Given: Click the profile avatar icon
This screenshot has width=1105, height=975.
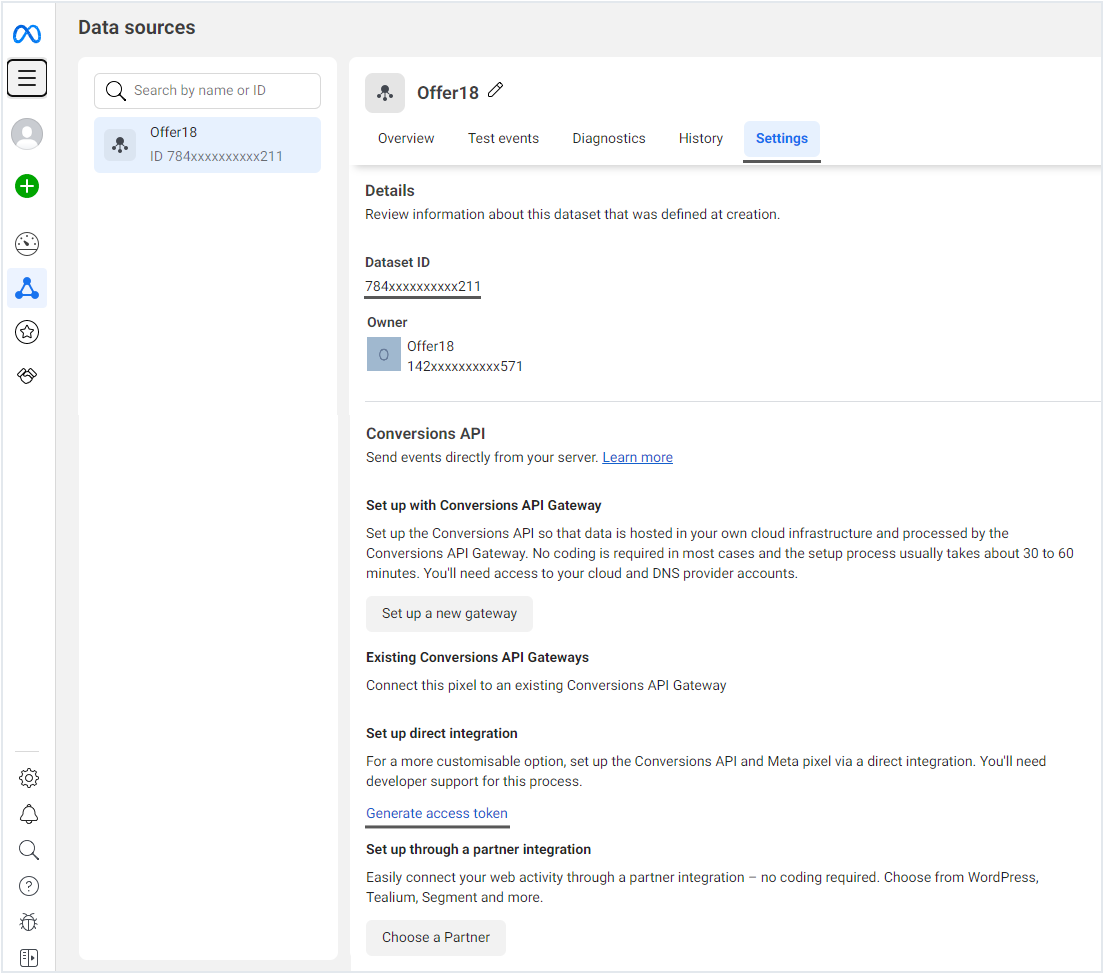Looking at the screenshot, I should tap(27, 134).
